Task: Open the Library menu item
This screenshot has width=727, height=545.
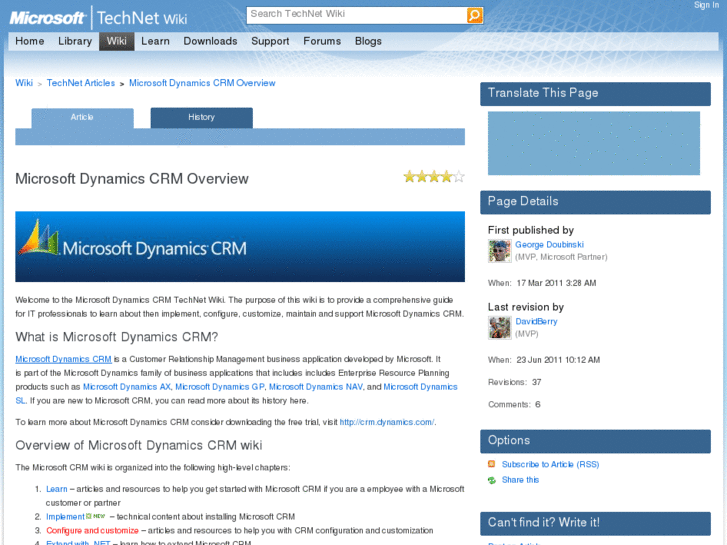Action: tap(75, 41)
